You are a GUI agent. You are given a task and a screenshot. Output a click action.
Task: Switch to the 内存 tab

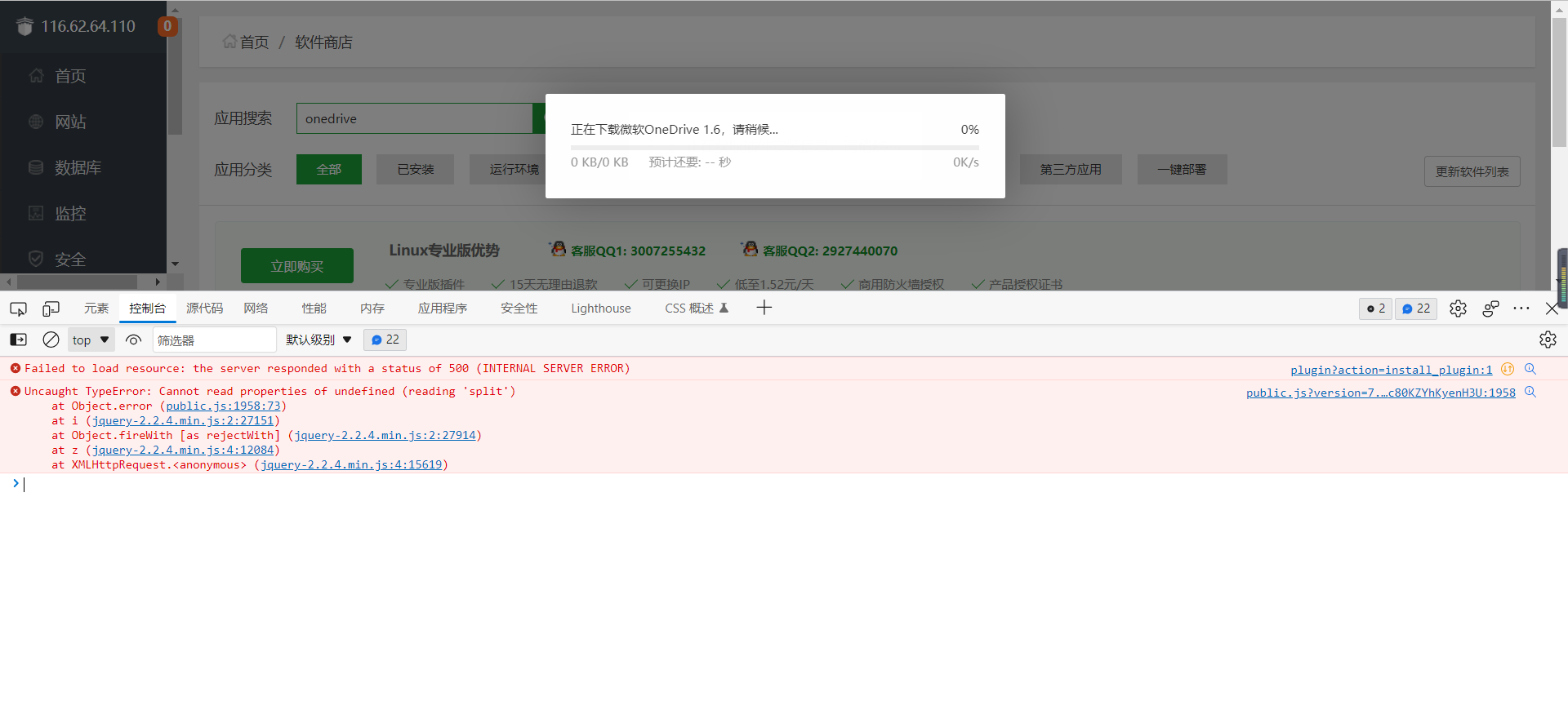tap(372, 308)
